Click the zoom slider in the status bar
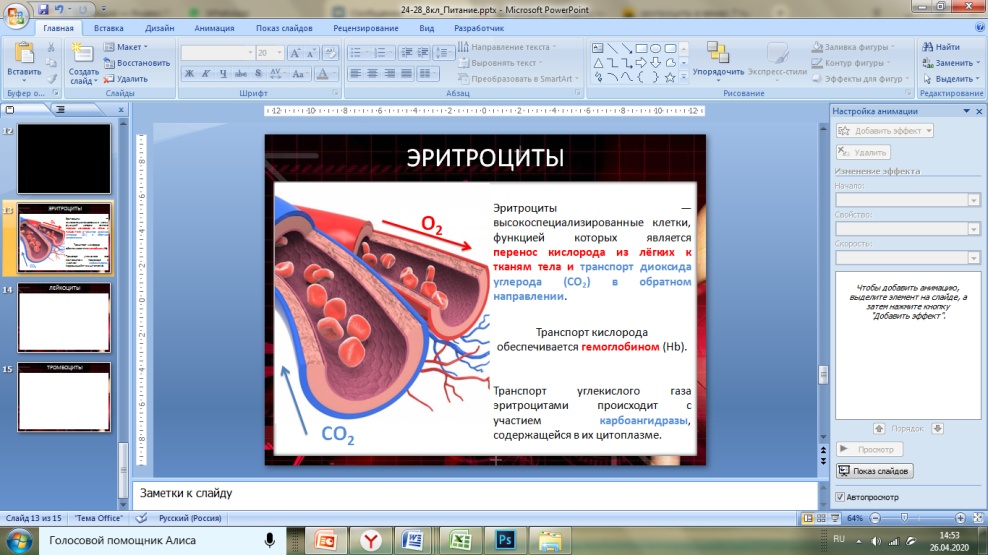Viewport: 988px width, 555px height. (x=904, y=518)
